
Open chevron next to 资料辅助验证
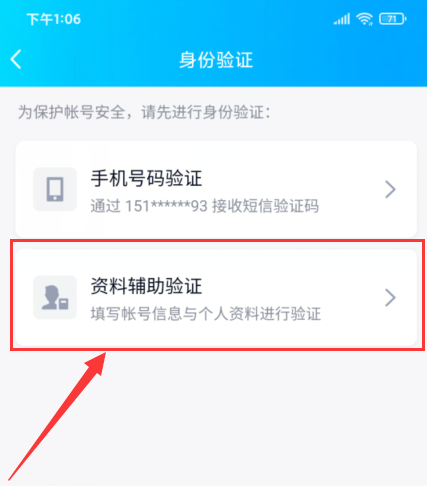point(390,297)
